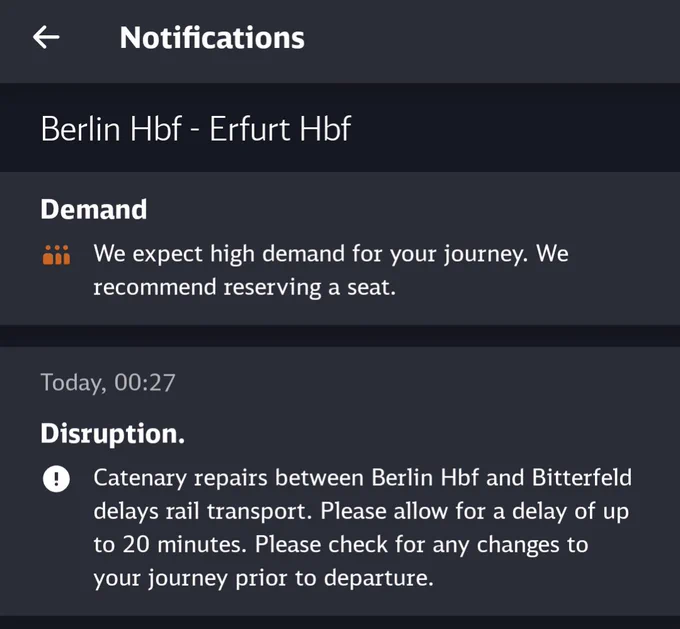680x629 pixels.
Task: Tap 'Erfurt Hbf' in the route header
Action: (x=280, y=129)
